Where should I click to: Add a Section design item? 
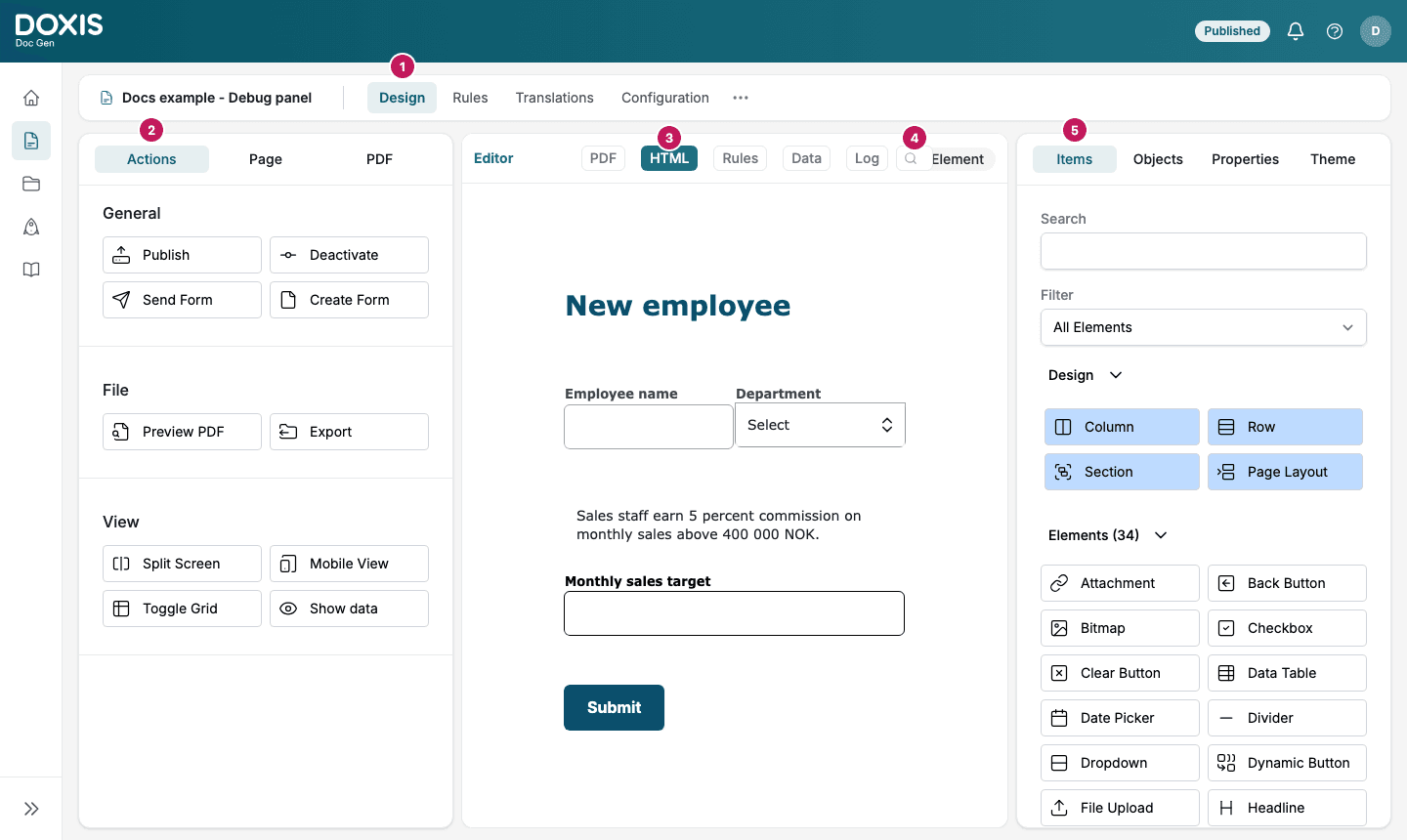(x=1122, y=472)
